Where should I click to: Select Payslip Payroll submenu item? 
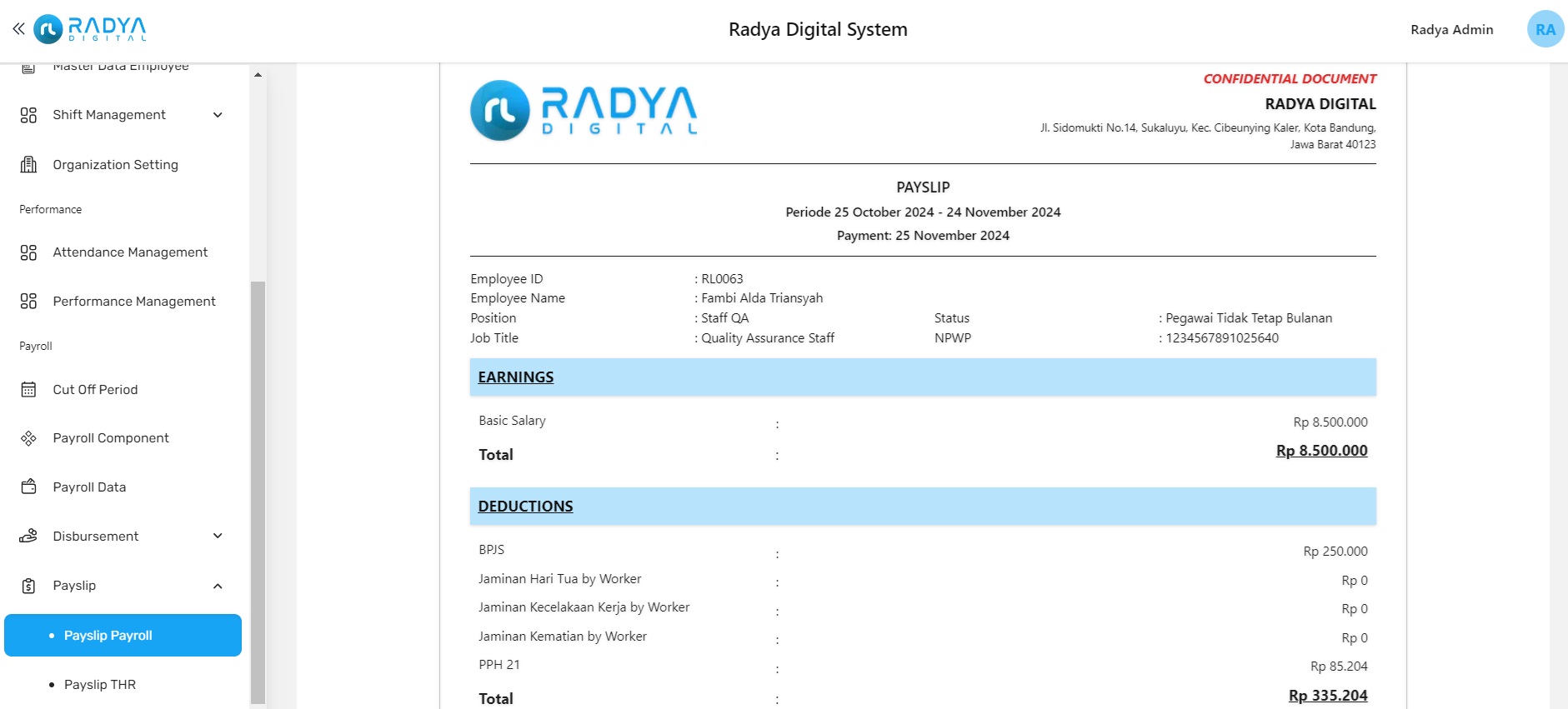(123, 636)
